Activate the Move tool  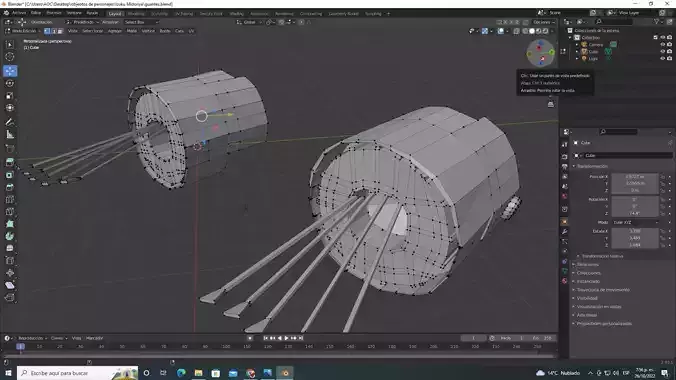[x=10, y=71]
